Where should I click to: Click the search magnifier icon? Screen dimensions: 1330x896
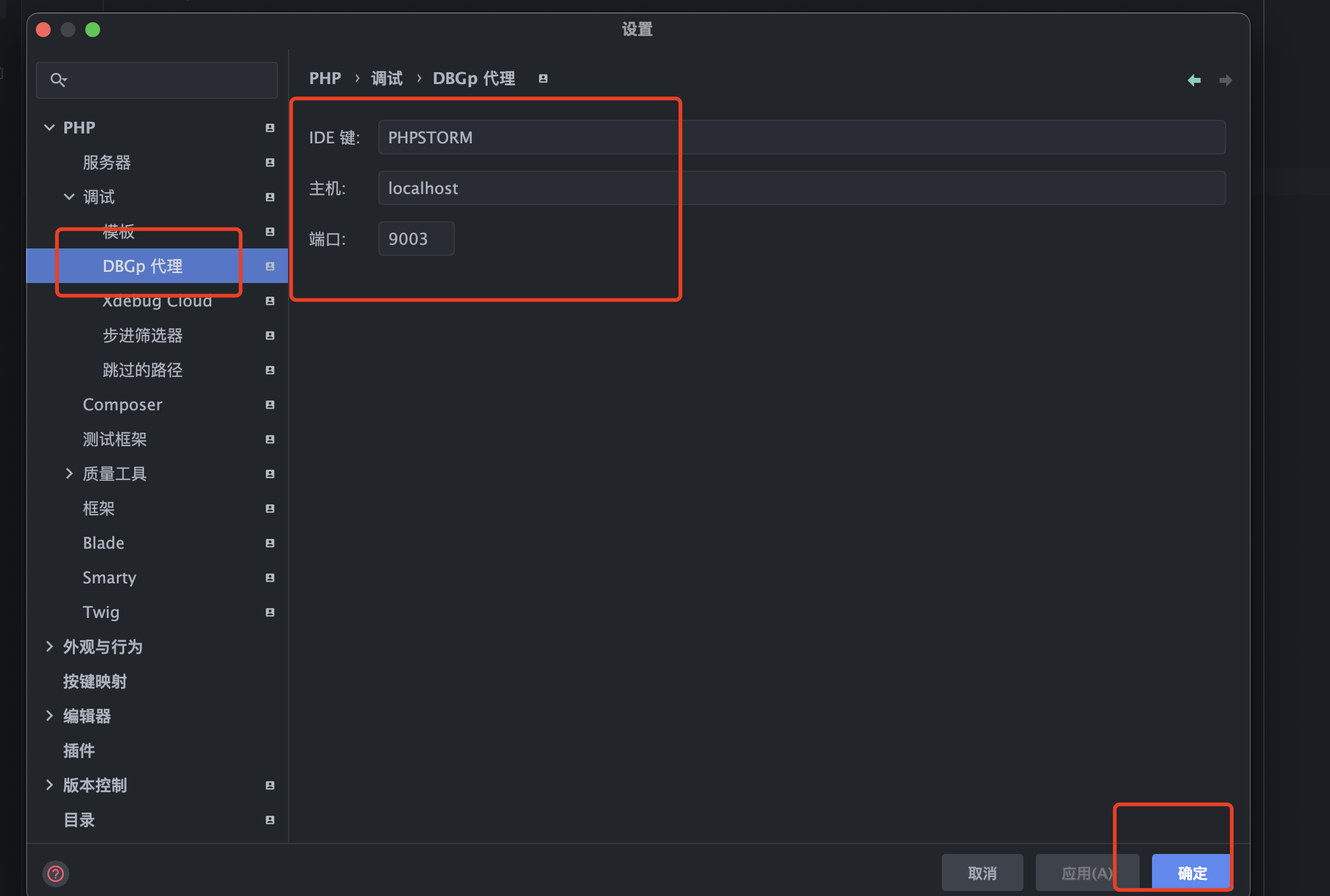click(58, 80)
